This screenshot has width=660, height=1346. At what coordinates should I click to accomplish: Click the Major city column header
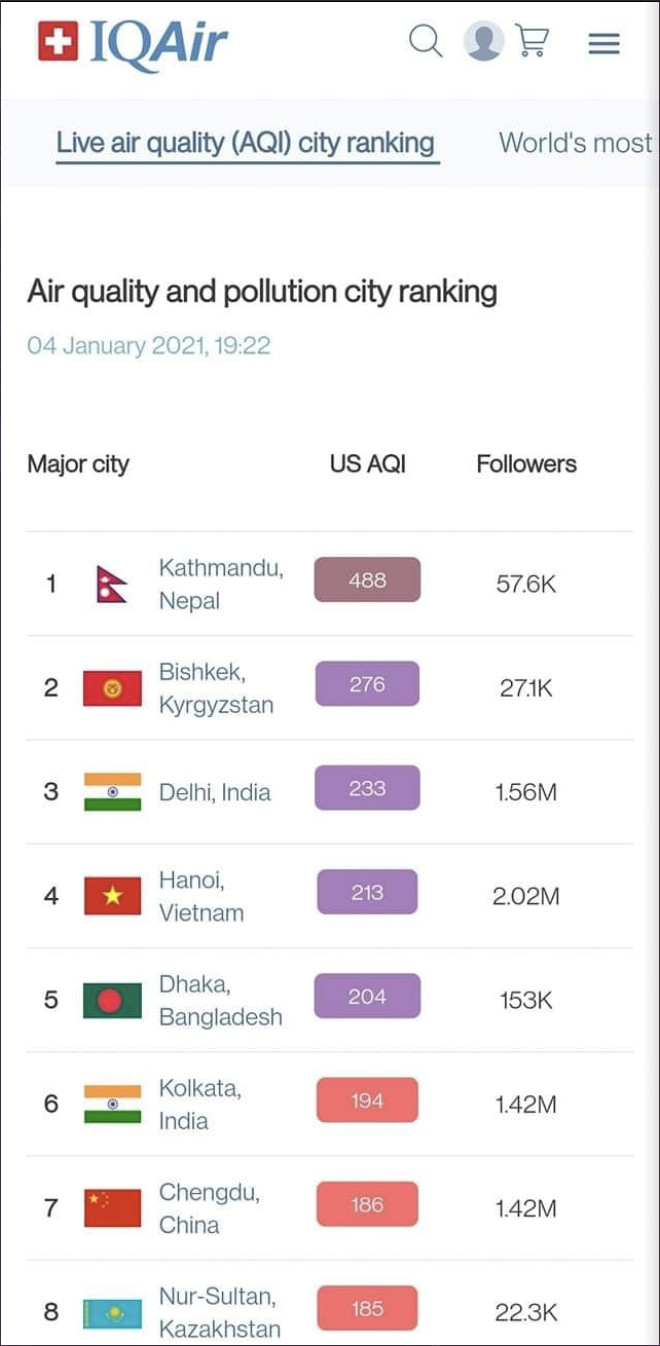point(78,463)
